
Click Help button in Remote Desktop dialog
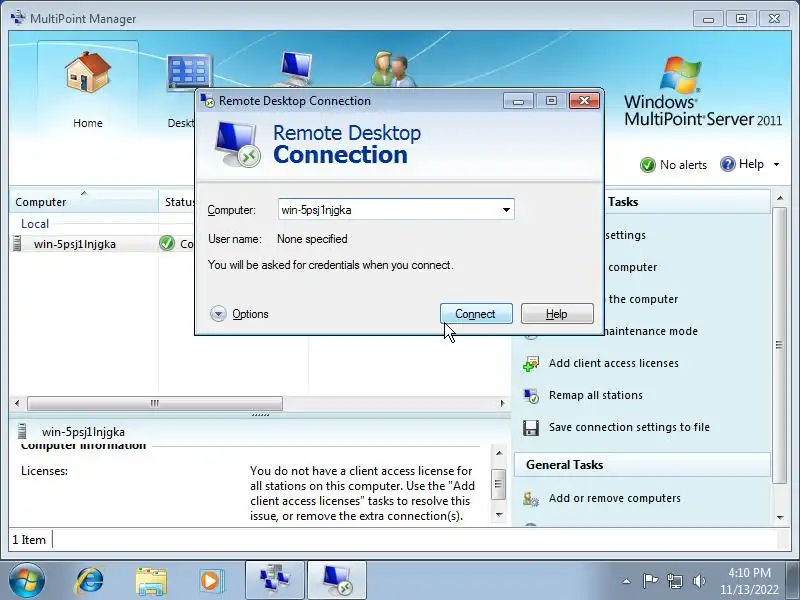click(x=557, y=314)
